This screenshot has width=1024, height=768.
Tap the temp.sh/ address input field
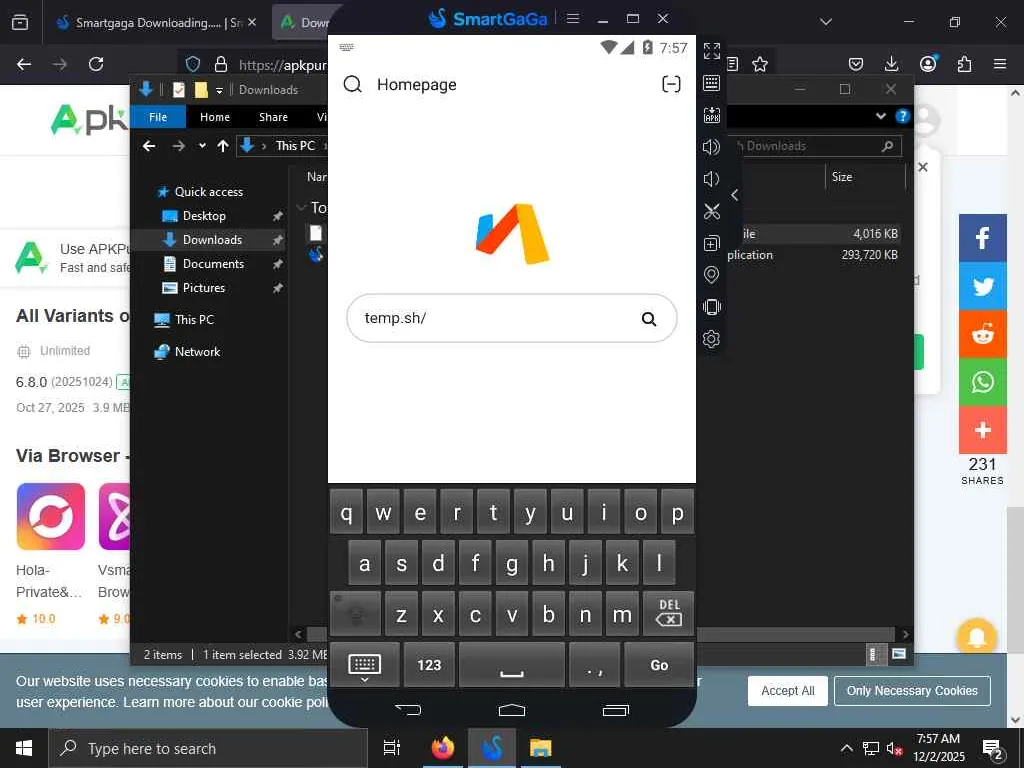pos(511,318)
